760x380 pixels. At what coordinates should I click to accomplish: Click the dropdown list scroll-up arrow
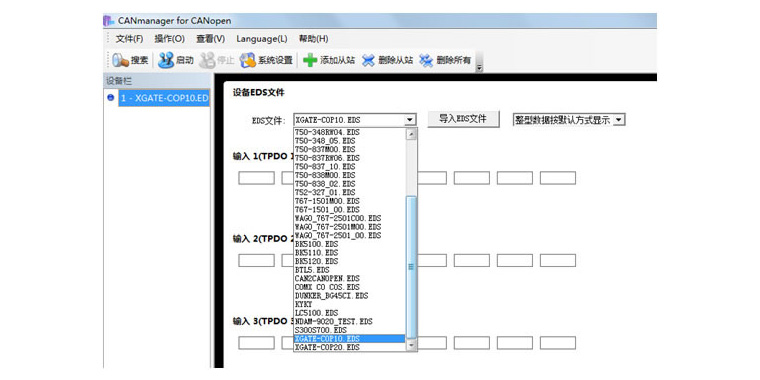411,134
